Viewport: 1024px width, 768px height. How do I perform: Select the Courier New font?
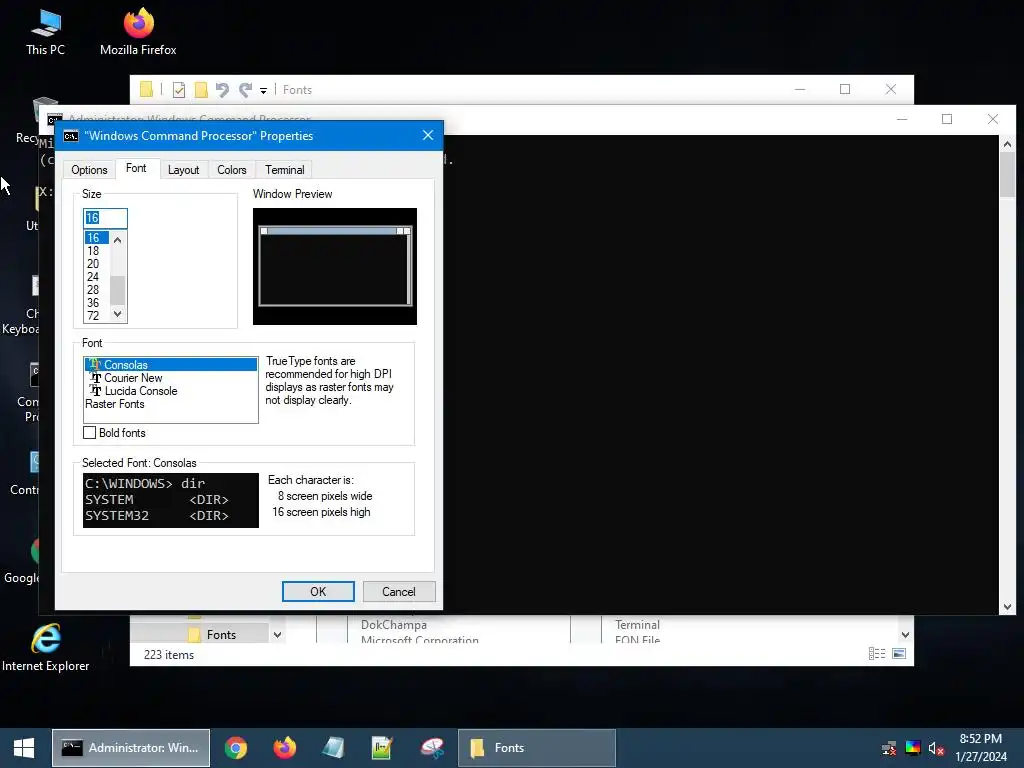(170, 377)
